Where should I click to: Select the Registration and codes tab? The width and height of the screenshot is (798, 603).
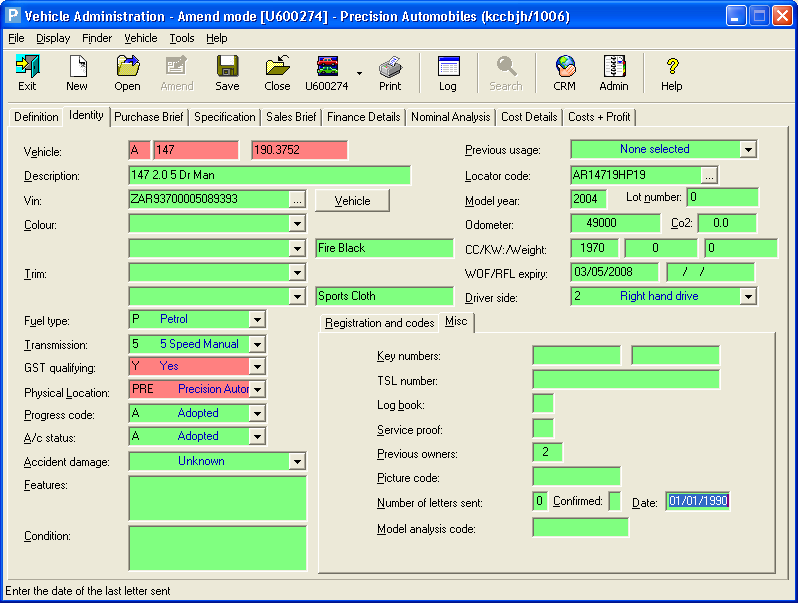pos(379,323)
